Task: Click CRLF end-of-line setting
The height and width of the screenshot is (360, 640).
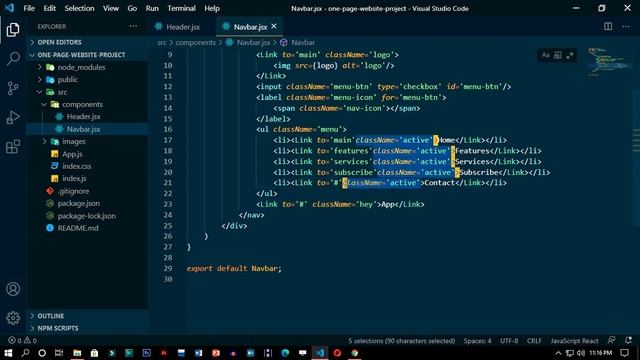Action: click(x=534, y=340)
